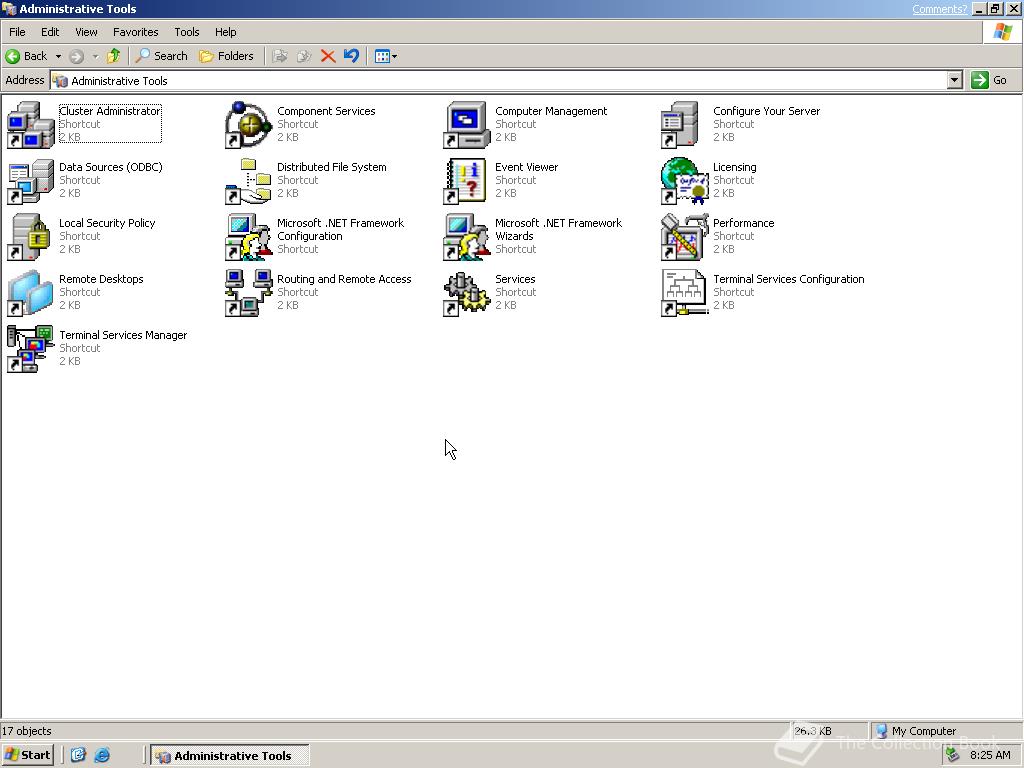Screen dimensions: 1024x768
Task: Open the Back history dropdown arrow
Action: (x=58, y=56)
